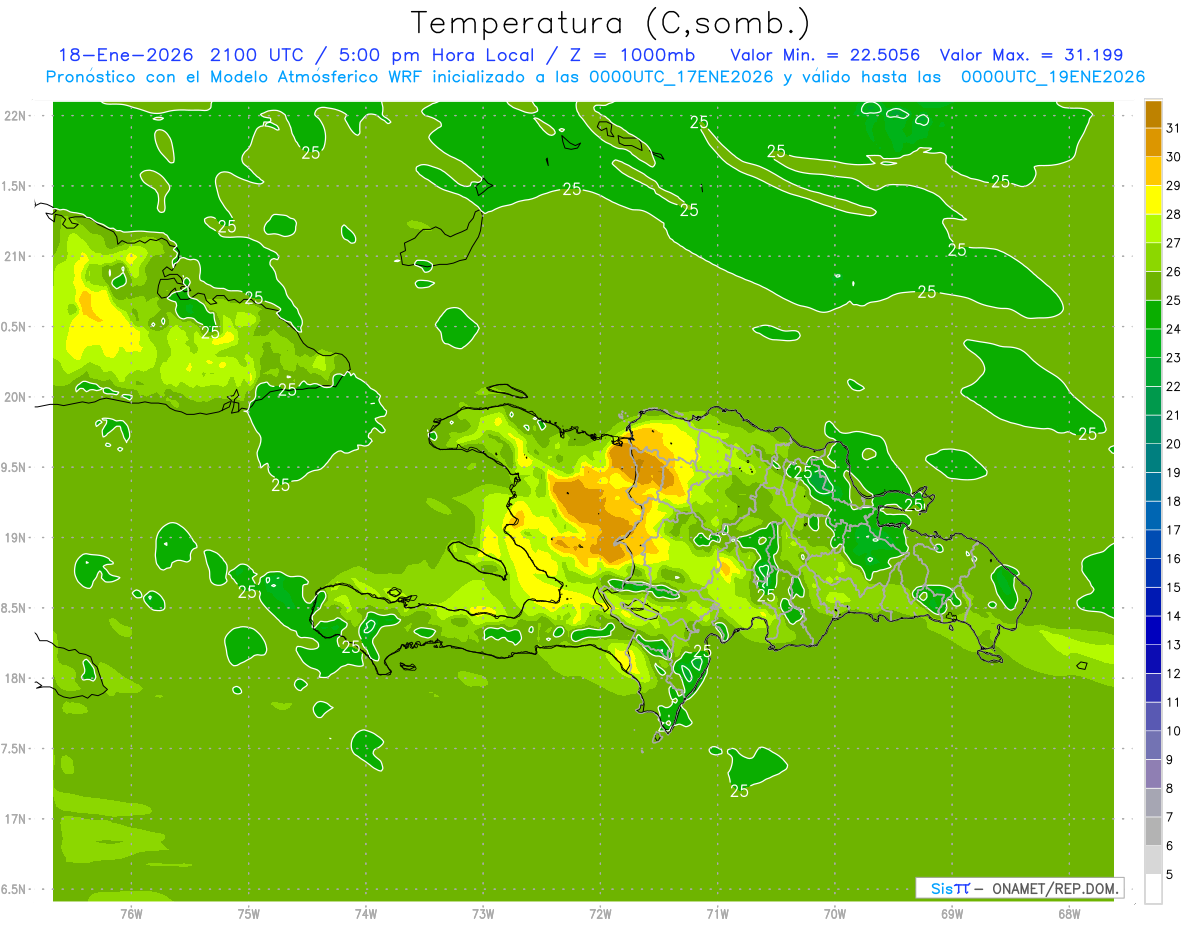
Task: Click the amber colorbar segment between 29 and 30
Action: (x=1153, y=171)
